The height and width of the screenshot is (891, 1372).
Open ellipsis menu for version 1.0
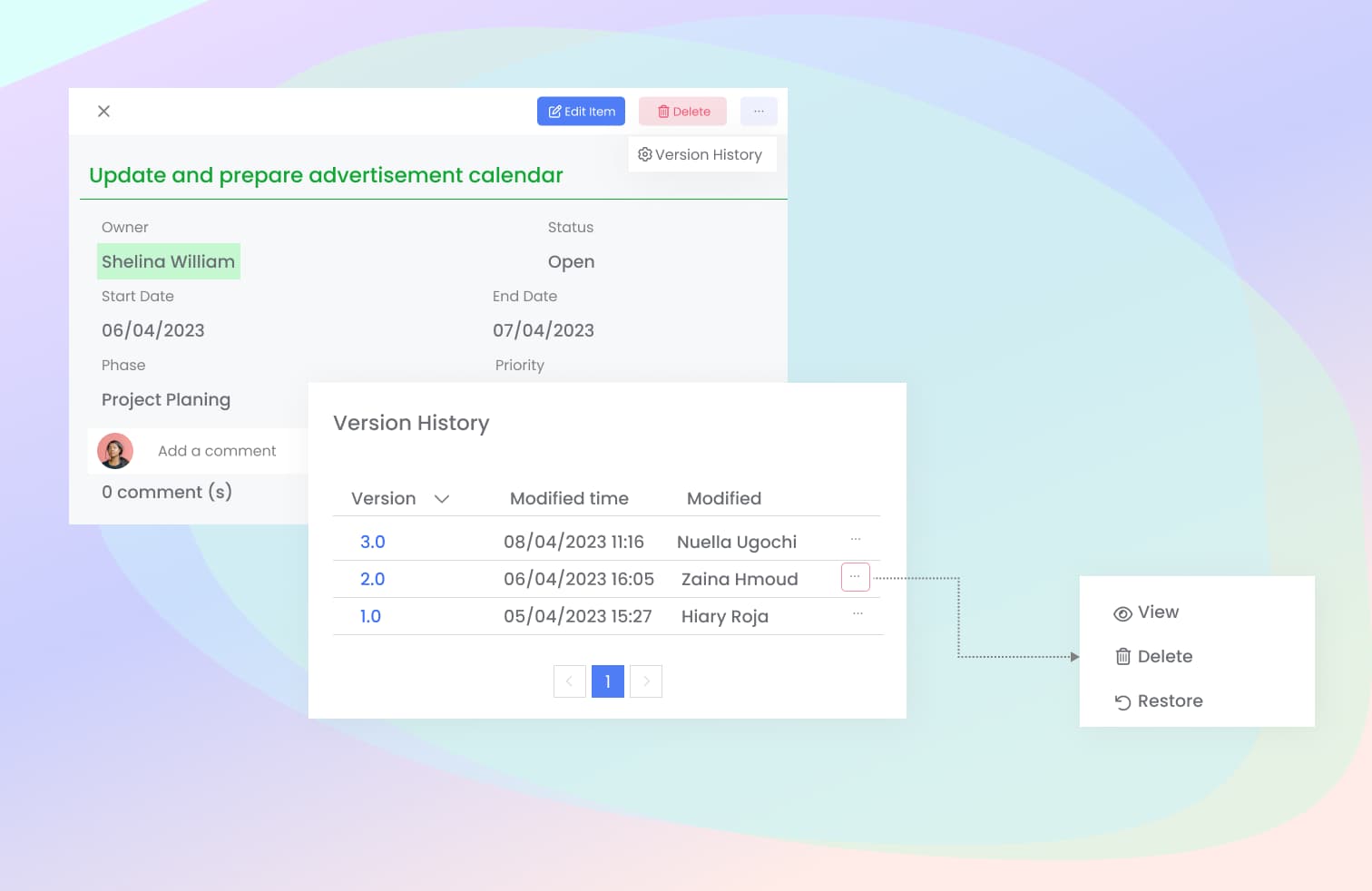[x=857, y=614]
